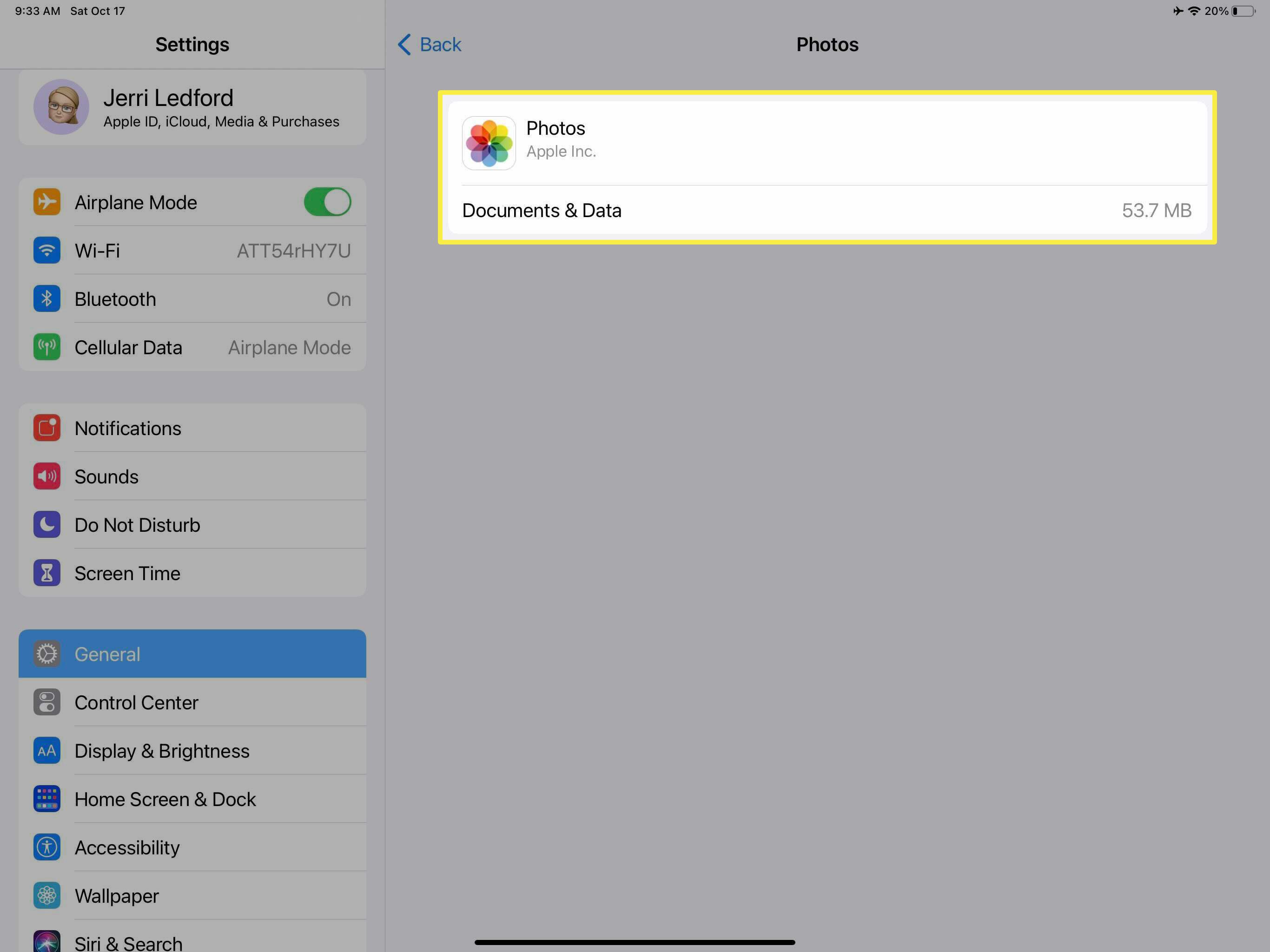Tap the Wi-Fi settings icon

[x=47, y=250]
